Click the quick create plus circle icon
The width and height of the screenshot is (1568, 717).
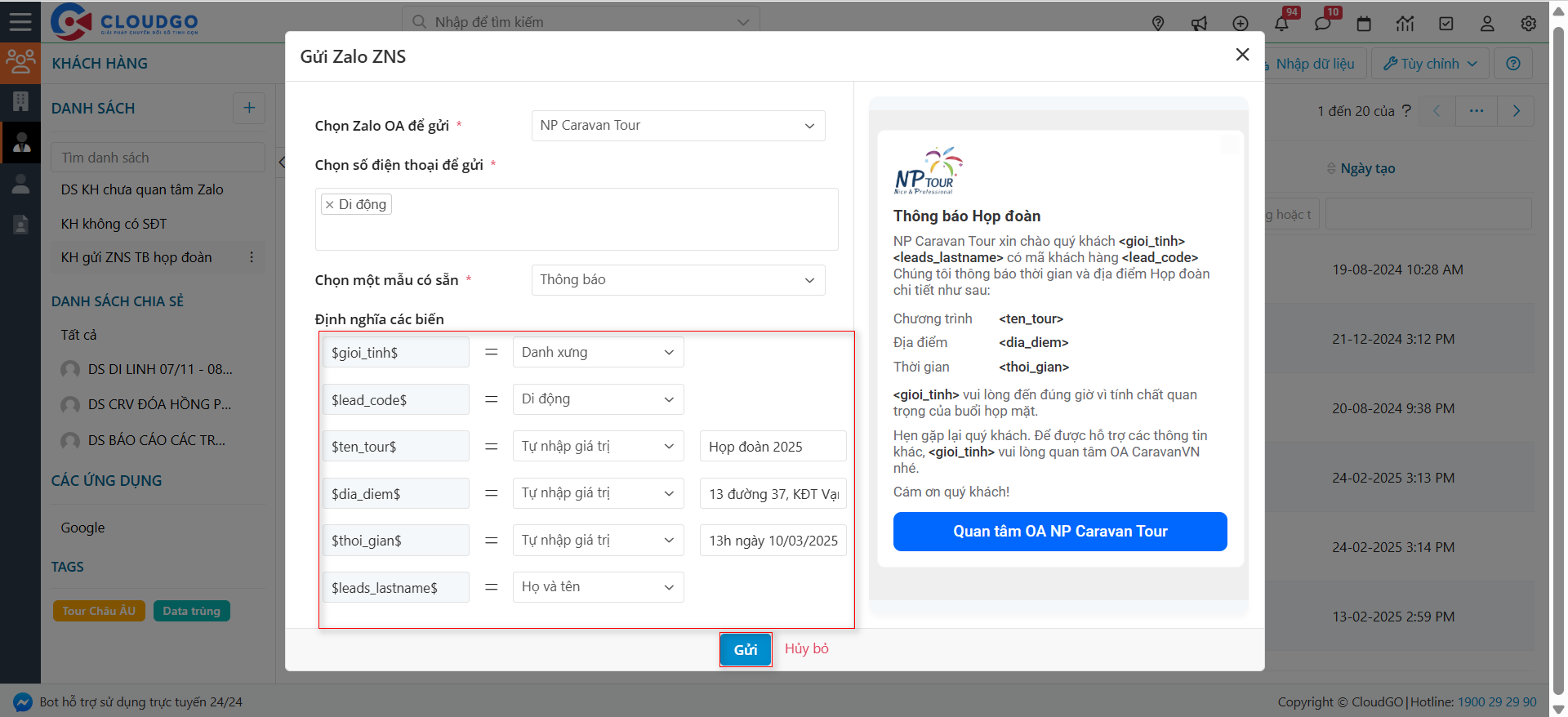click(x=1241, y=24)
